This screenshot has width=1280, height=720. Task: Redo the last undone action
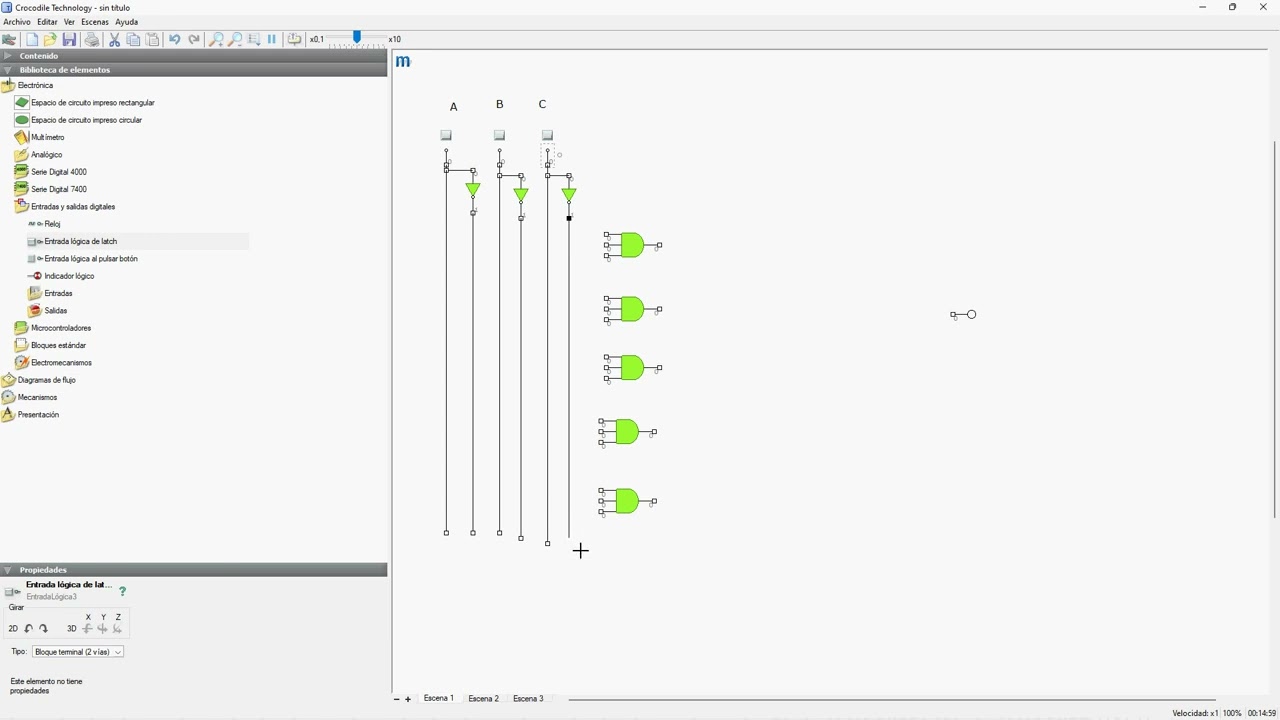tap(194, 39)
